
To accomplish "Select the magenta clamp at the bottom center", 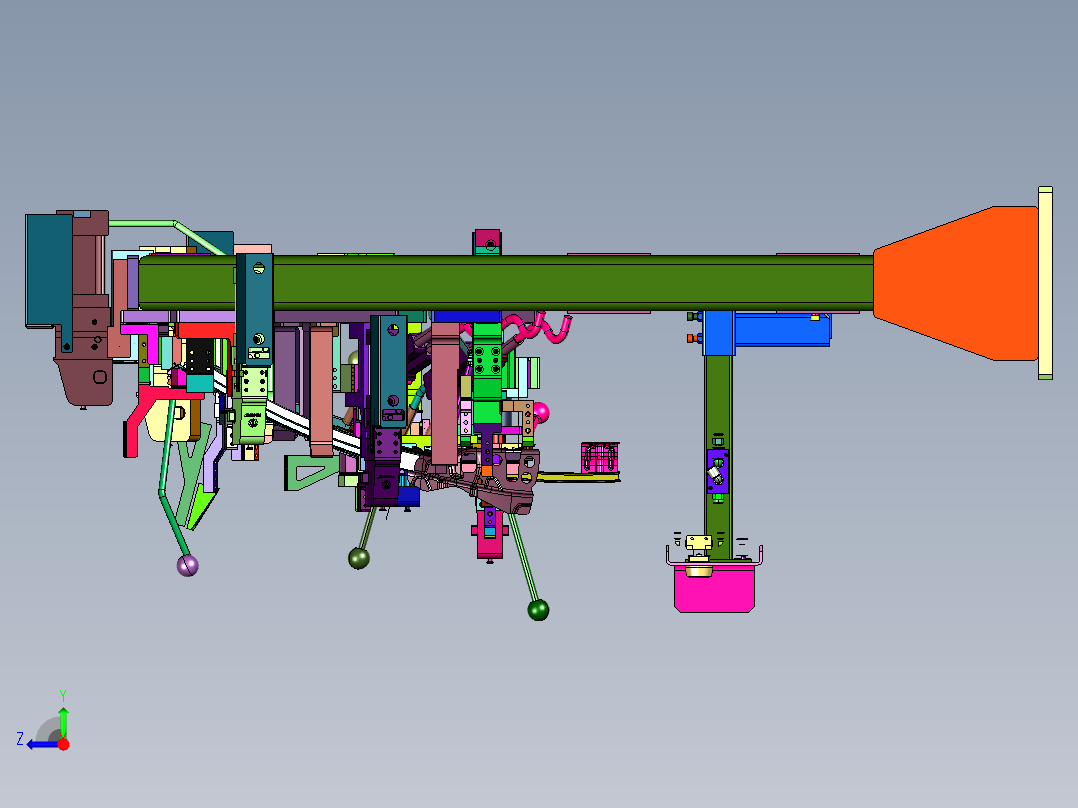I will pyautogui.click(x=490, y=533).
